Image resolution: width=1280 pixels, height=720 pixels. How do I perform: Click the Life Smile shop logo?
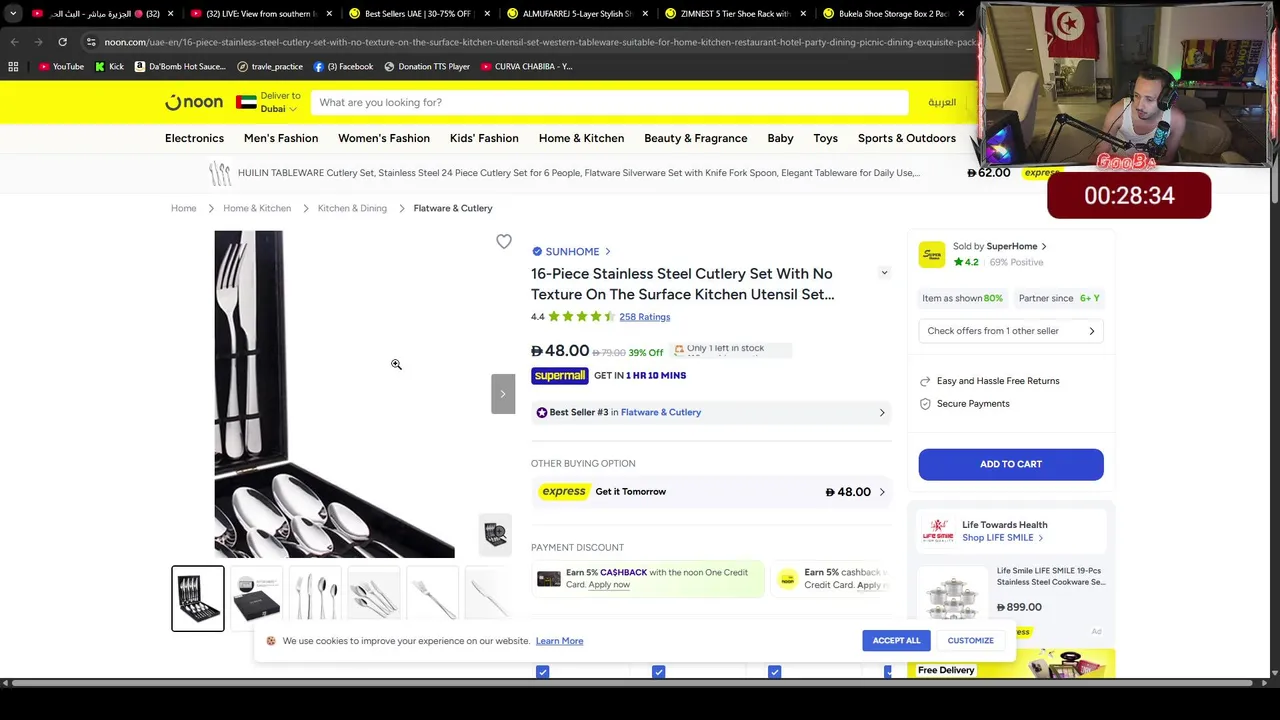[x=938, y=530]
